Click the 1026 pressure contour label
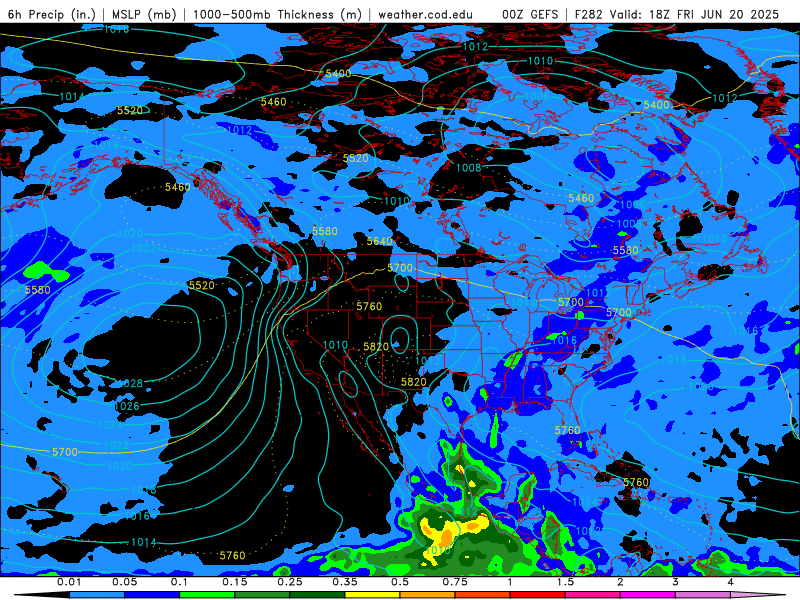Viewport: 800px width, 600px height. 127,406
